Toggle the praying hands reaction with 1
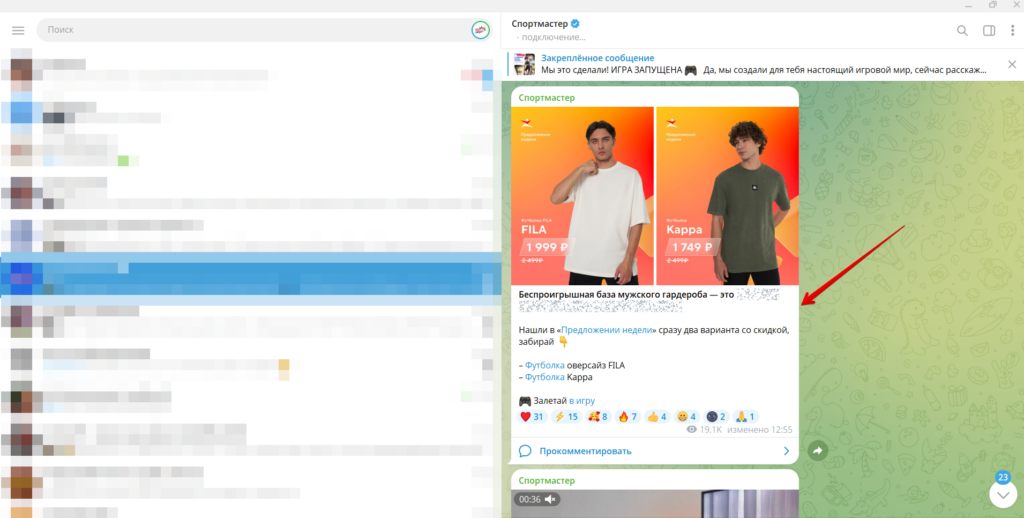The width and height of the screenshot is (1024, 518). [x=745, y=417]
